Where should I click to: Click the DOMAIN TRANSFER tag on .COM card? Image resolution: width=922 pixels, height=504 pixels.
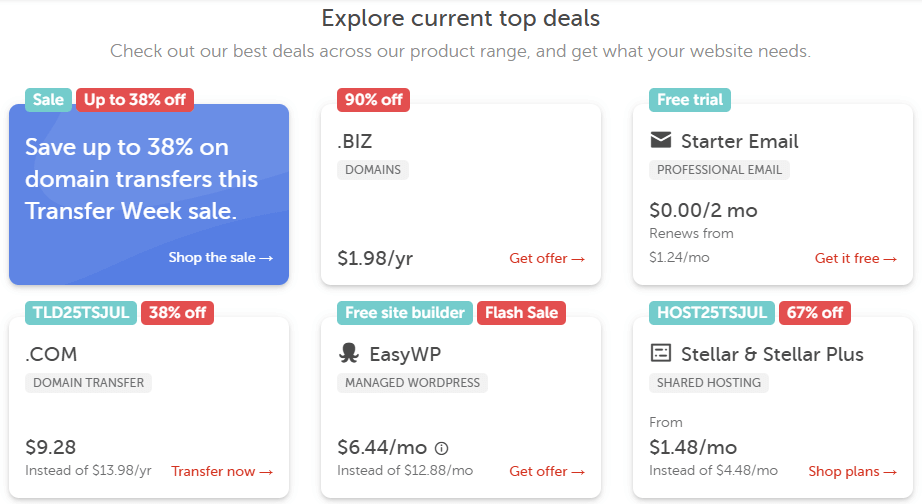click(89, 383)
